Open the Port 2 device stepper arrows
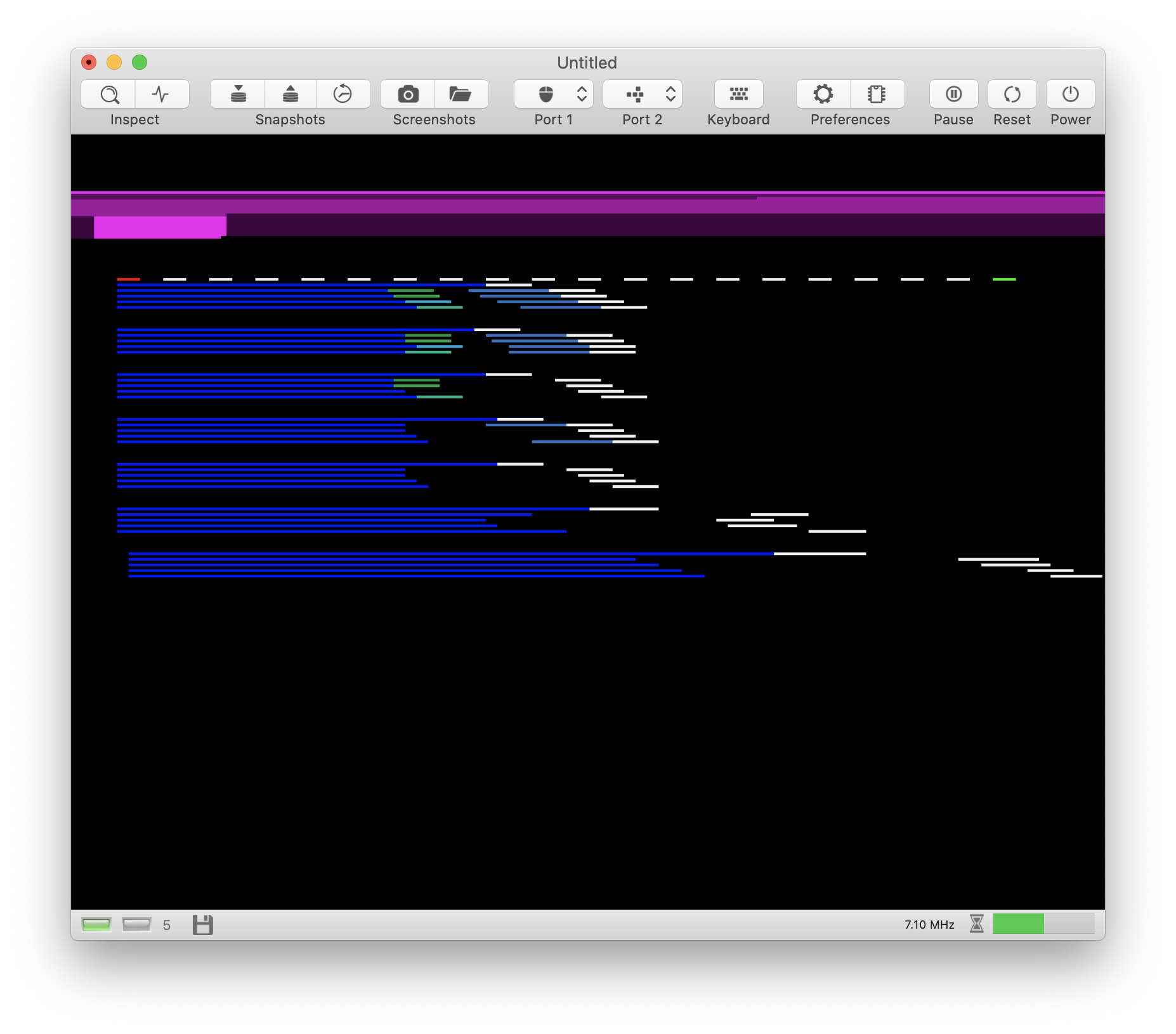This screenshot has height=1034, width=1176. [670, 95]
